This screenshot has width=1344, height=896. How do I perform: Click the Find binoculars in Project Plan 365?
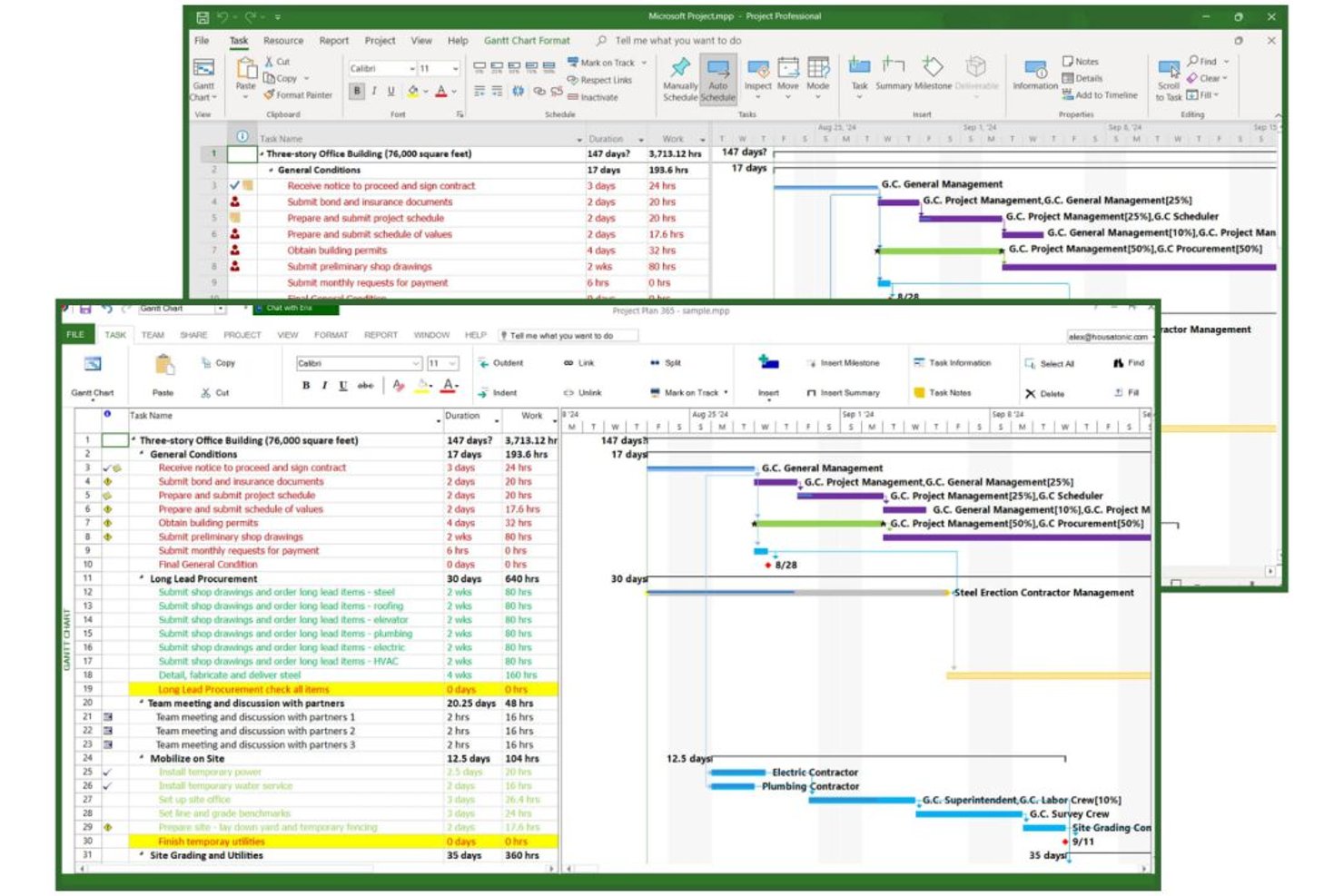coord(1119,363)
